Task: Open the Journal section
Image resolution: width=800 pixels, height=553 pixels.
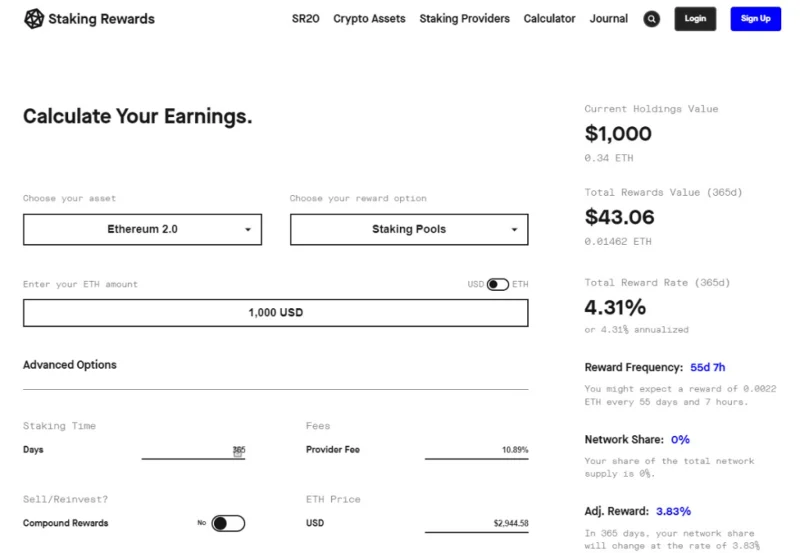Action: coord(609,19)
